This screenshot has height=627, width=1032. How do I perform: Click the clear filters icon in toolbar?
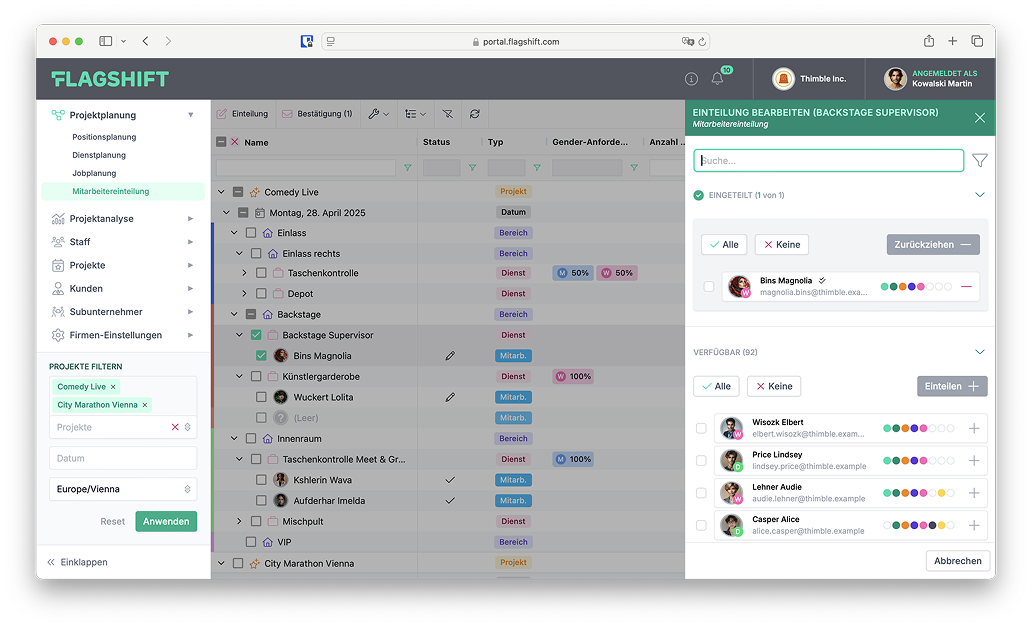(447, 114)
